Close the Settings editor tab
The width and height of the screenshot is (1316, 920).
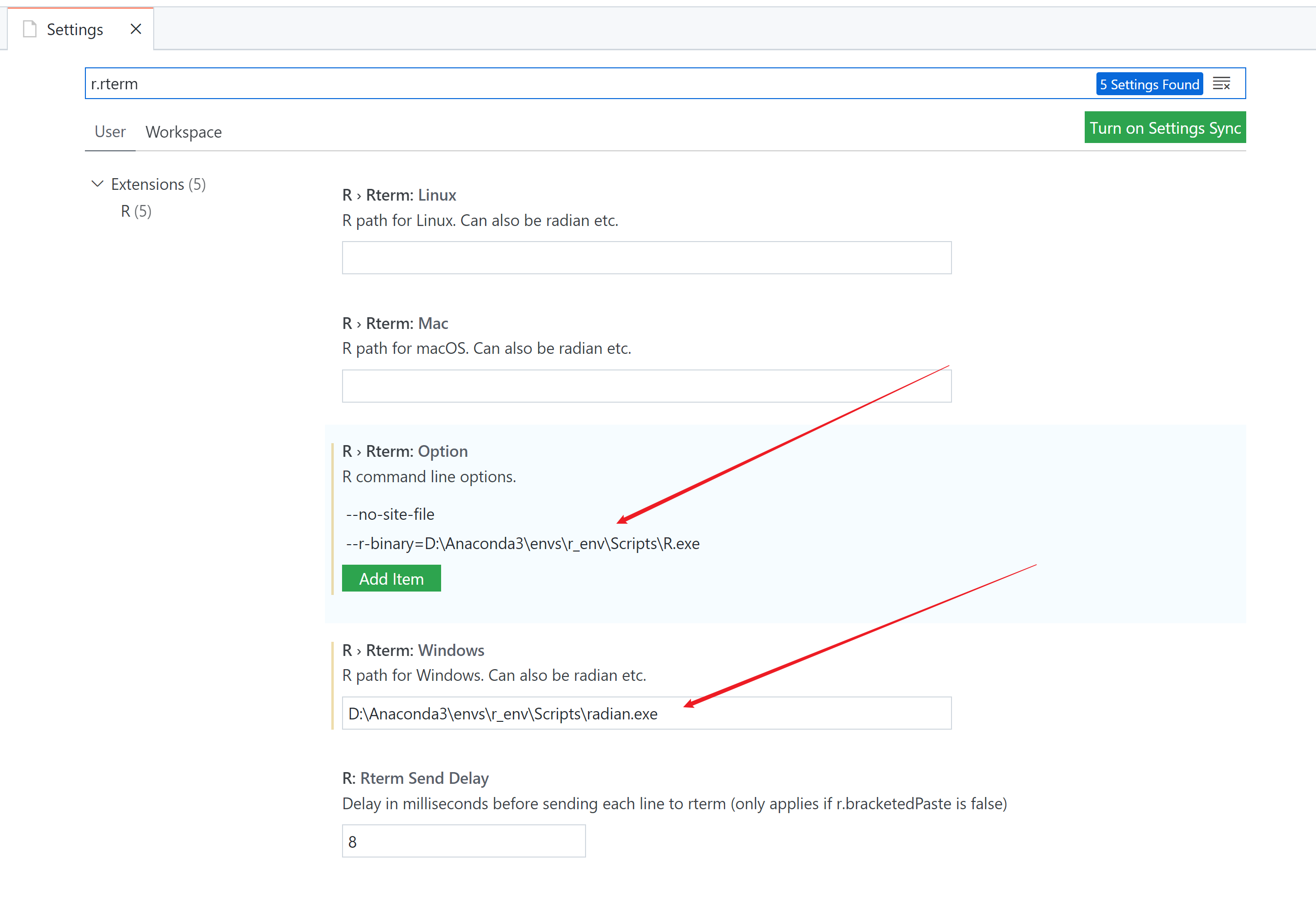coord(136,29)
